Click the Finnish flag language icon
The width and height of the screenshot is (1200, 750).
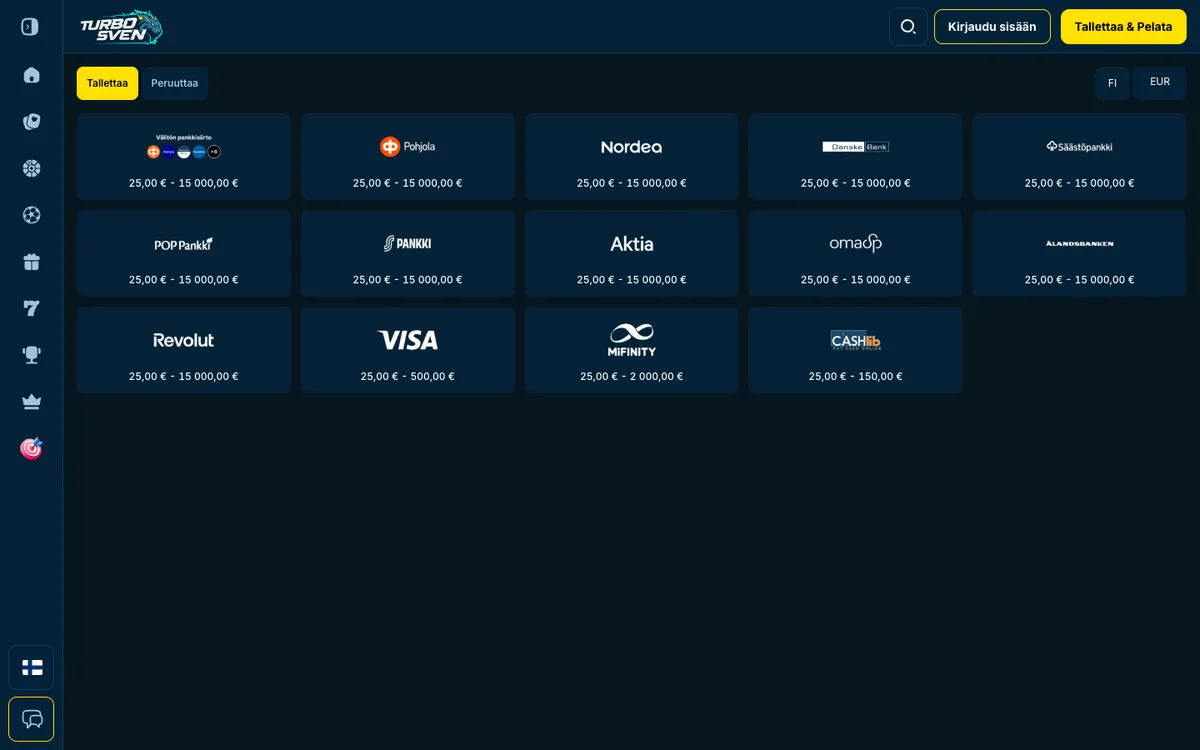pos(31,668)
